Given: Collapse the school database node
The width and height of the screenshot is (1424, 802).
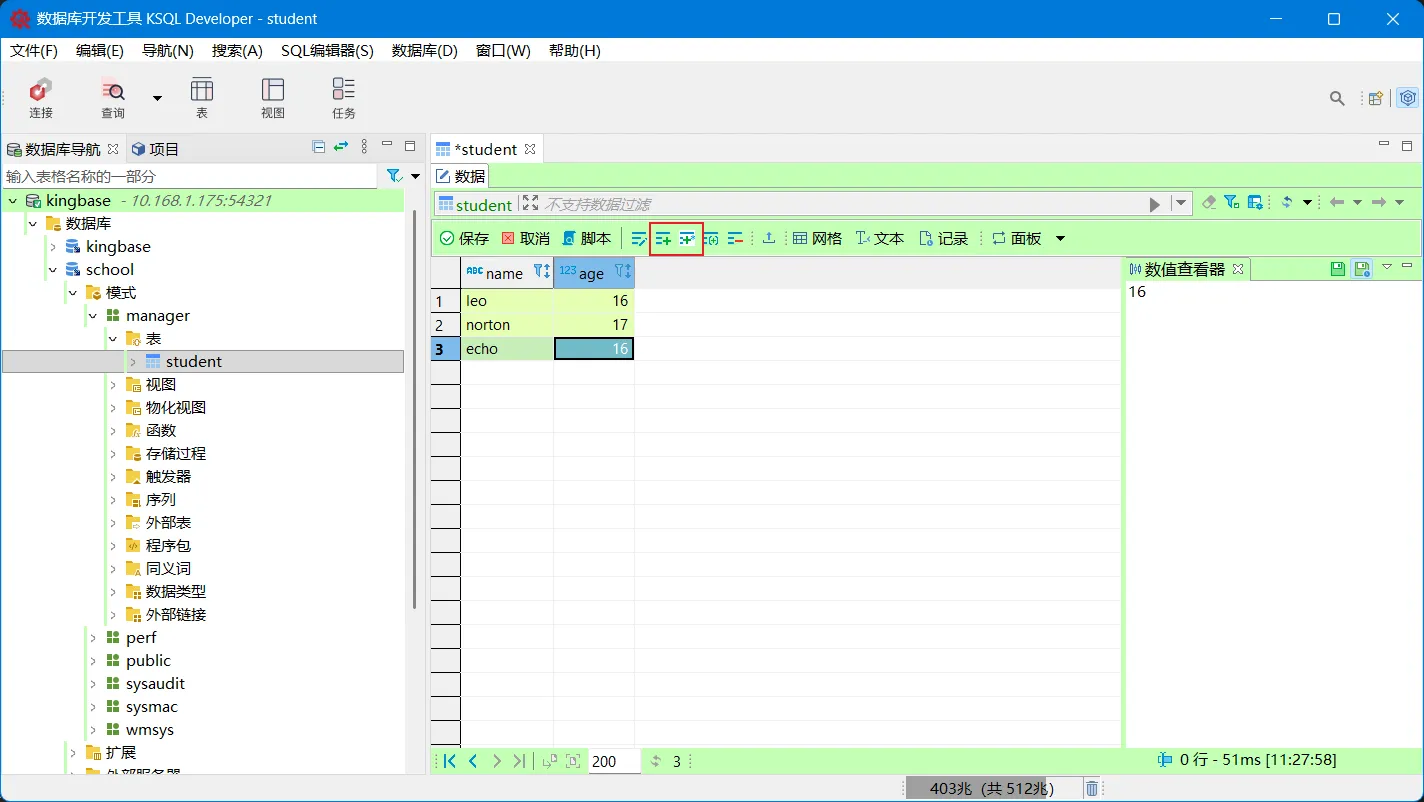Looking at the screenshot, I should click(x=53, y=269).
